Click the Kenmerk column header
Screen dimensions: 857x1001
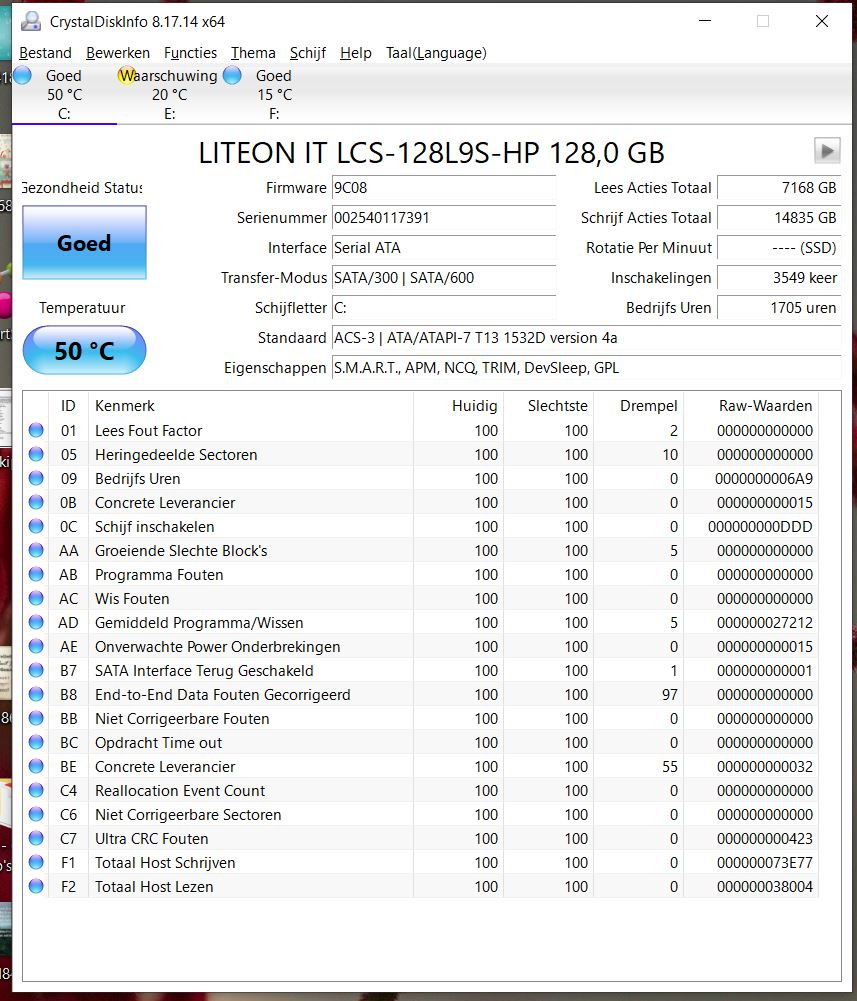pos(250,405)
